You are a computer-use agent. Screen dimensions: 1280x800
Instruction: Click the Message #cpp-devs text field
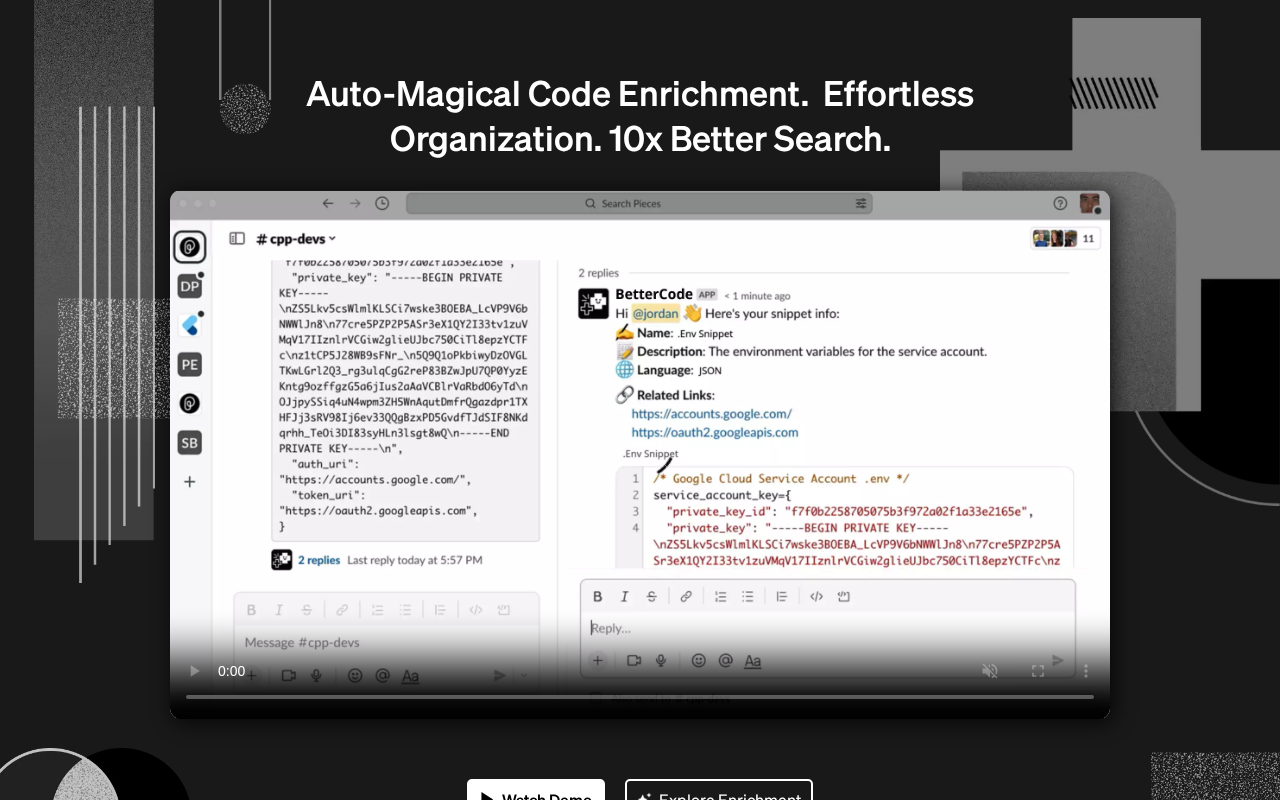click(387, 642)
